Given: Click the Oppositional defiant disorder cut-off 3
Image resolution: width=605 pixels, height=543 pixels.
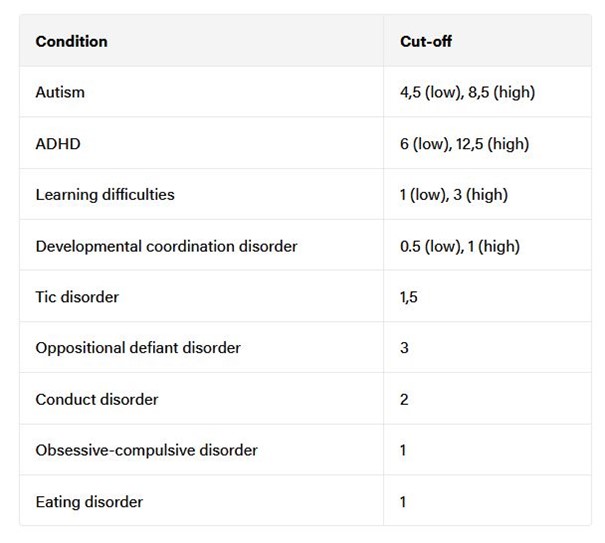Looking at the screenshot, I should click(403, 348).
